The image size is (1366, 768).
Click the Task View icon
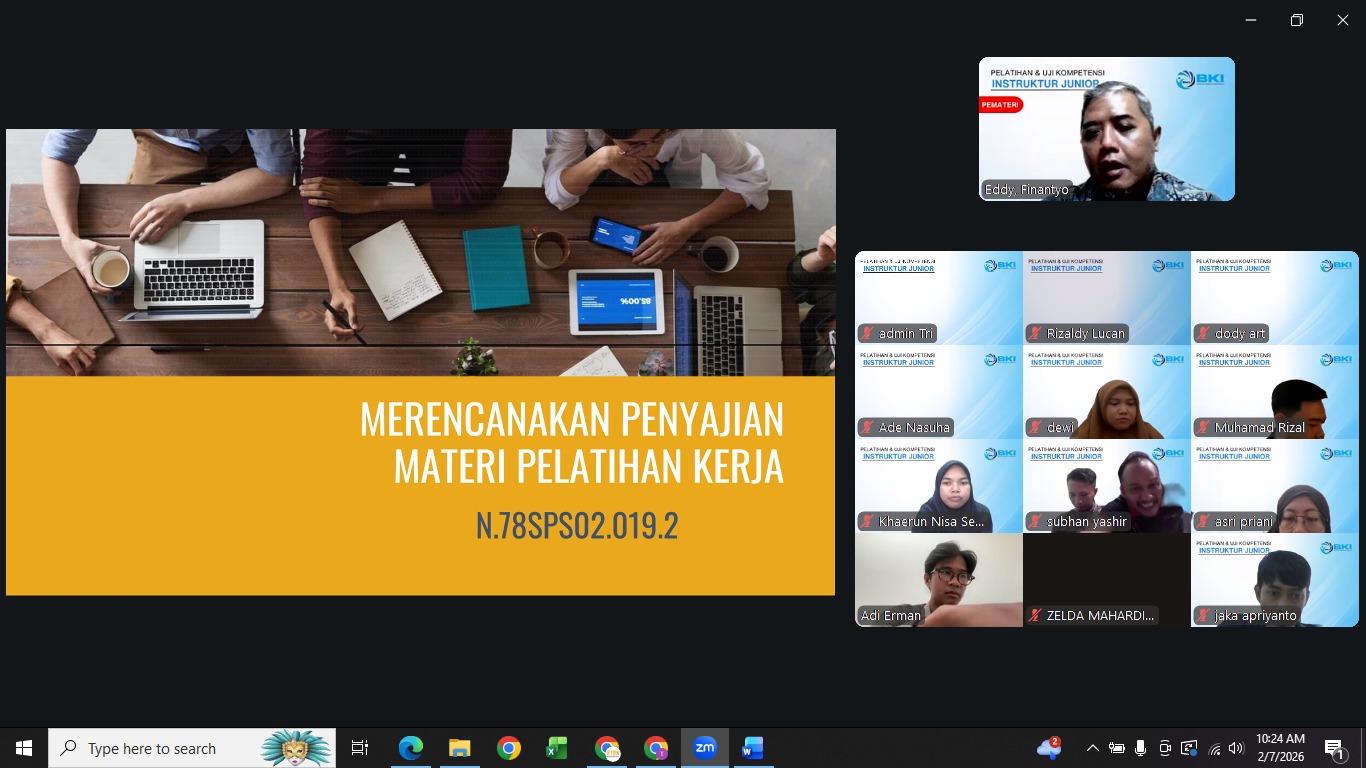(x=360, y=748)
